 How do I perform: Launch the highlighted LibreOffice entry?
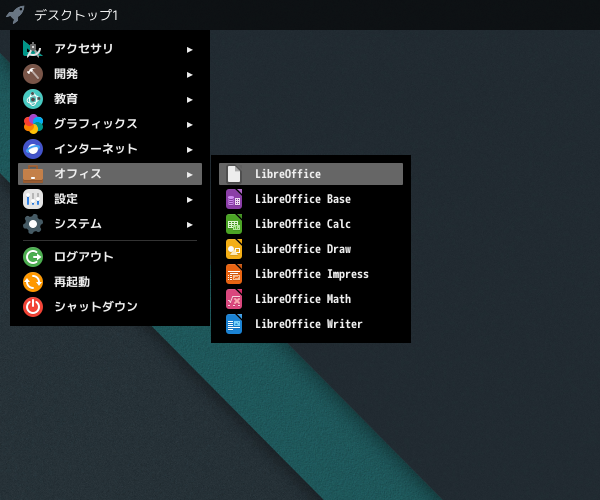(x=311, y=174)
